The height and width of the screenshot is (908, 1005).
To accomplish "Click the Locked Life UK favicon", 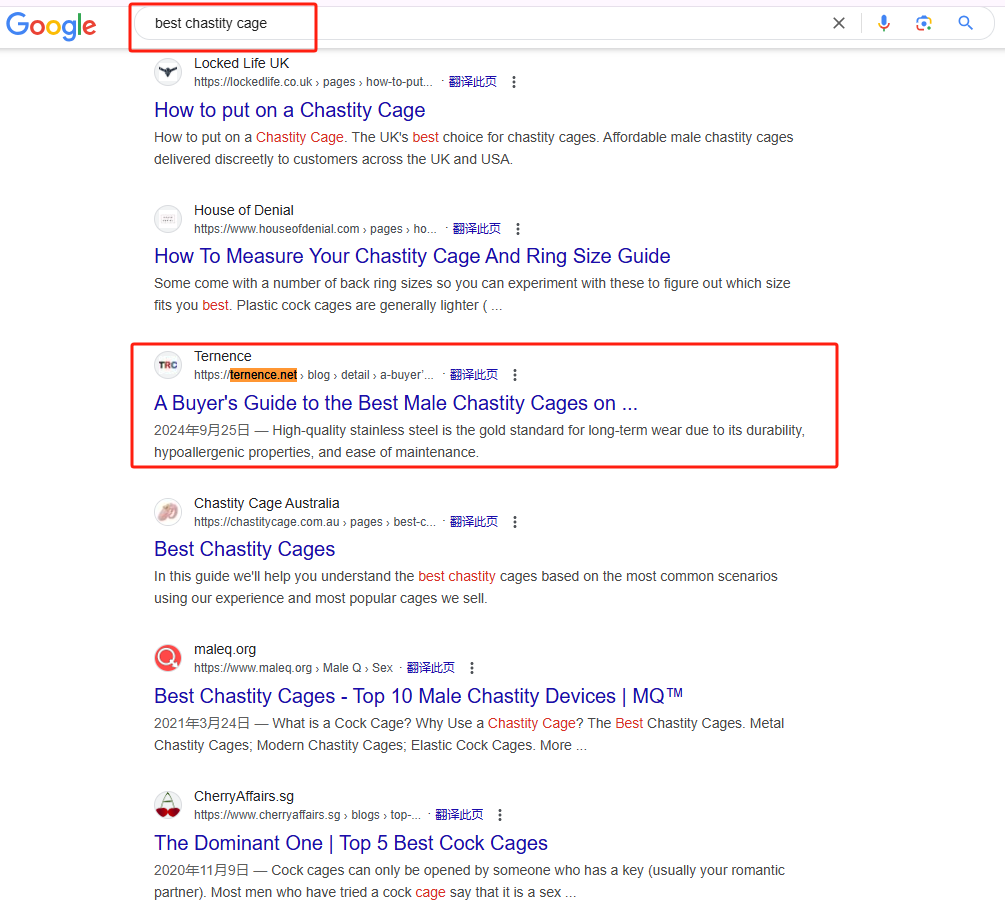I will point(168,72).
